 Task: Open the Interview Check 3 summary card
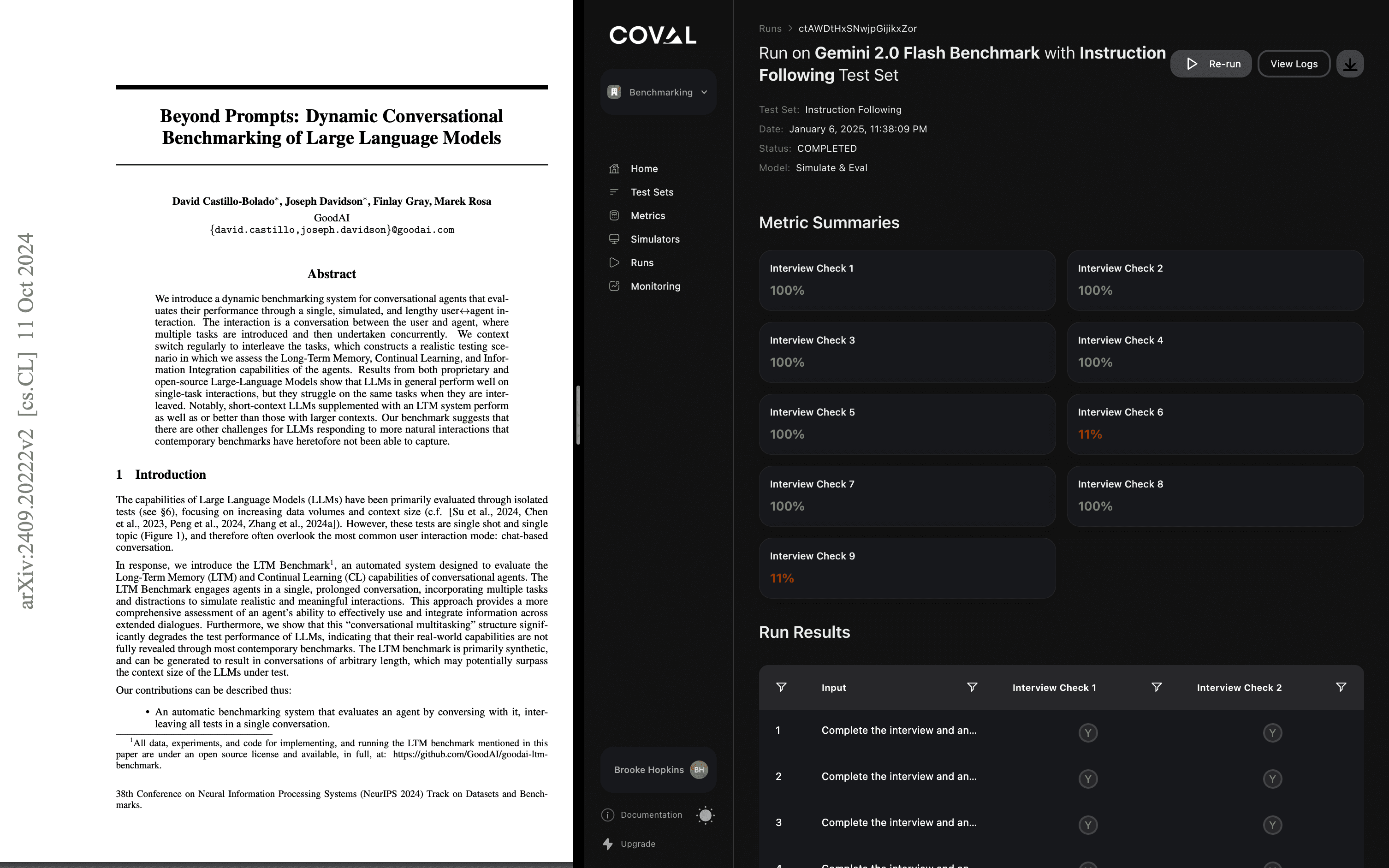tap(907, 352)
